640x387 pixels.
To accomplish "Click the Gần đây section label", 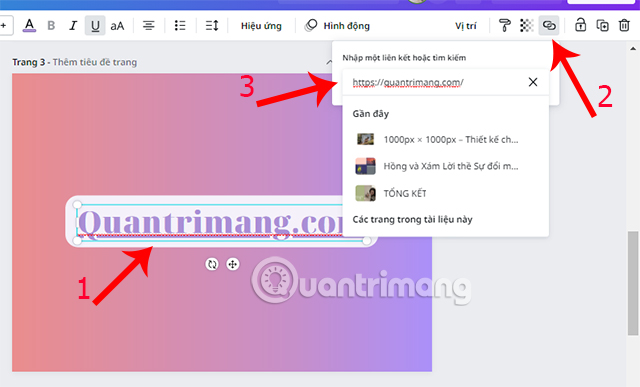I will 371,114.
